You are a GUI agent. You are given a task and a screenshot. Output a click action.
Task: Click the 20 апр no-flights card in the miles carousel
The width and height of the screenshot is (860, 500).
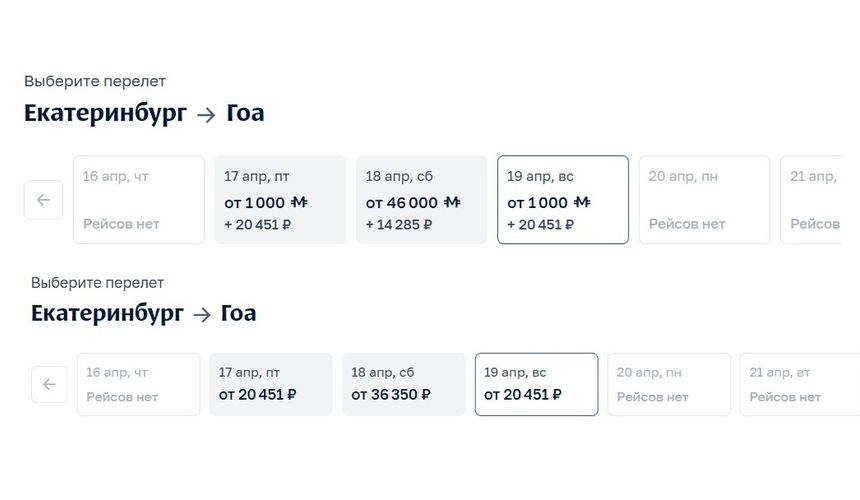[704, 200]
